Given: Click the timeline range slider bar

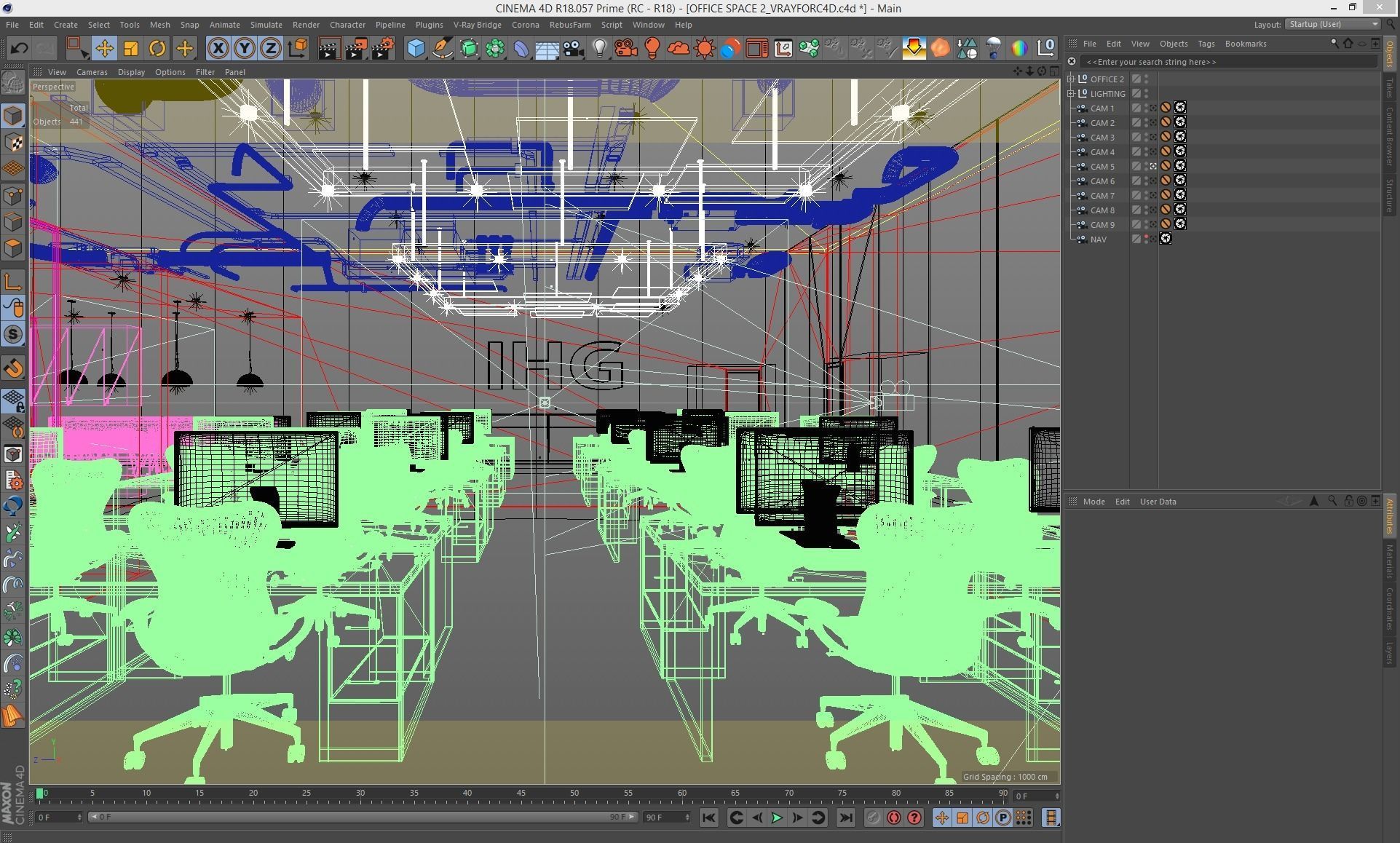Looking at the screenshot, I should pos(363,818).
